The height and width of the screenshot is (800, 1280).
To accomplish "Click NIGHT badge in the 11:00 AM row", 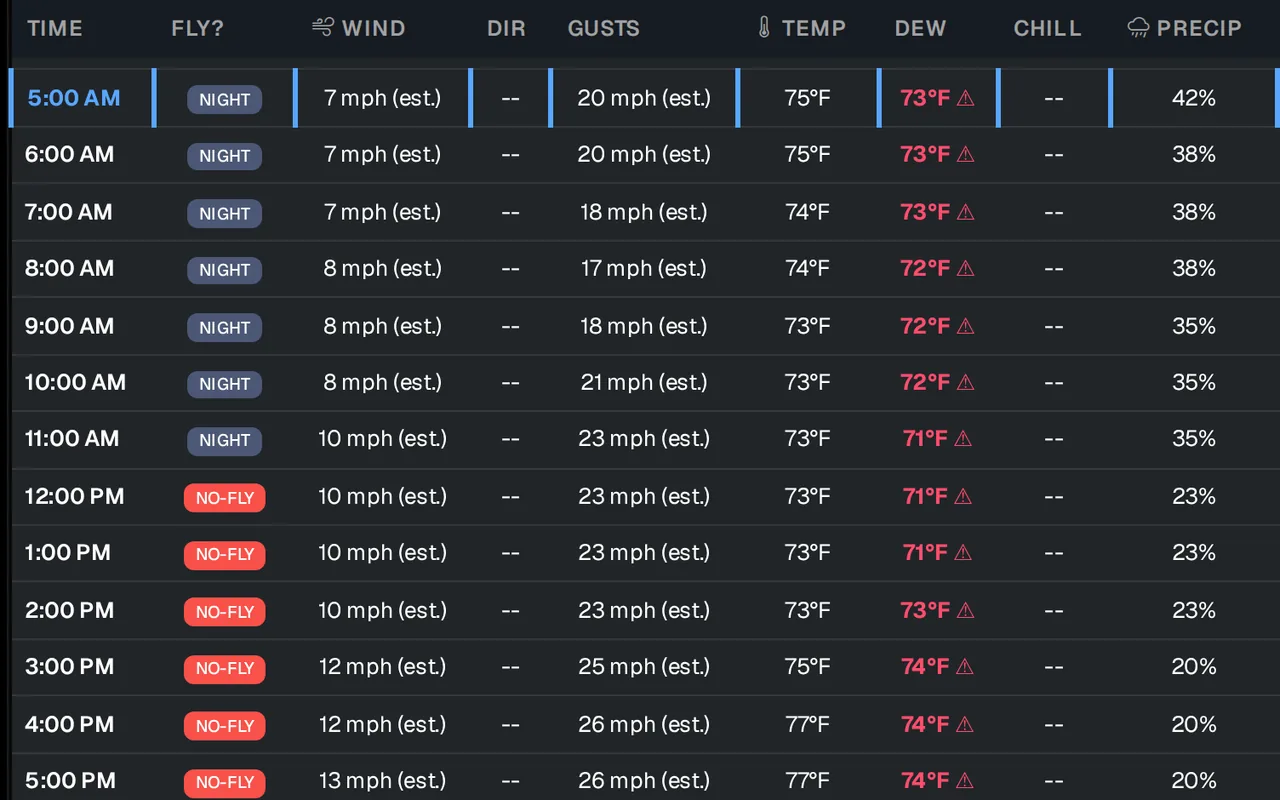I will (225, 440).
